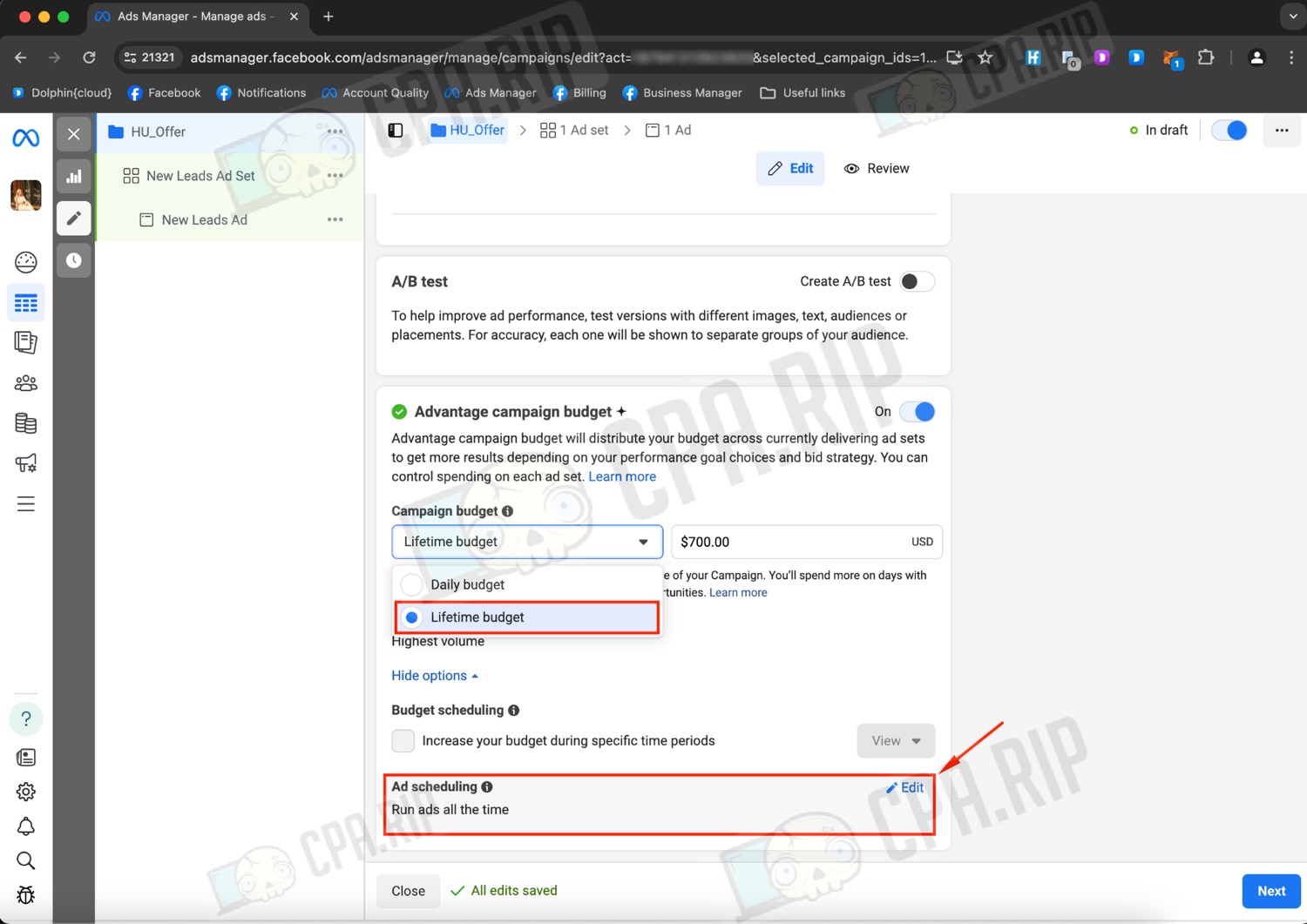Open a new Chrome tab
The height and width of the screenshot is (924, 1307).
point(328,17)
